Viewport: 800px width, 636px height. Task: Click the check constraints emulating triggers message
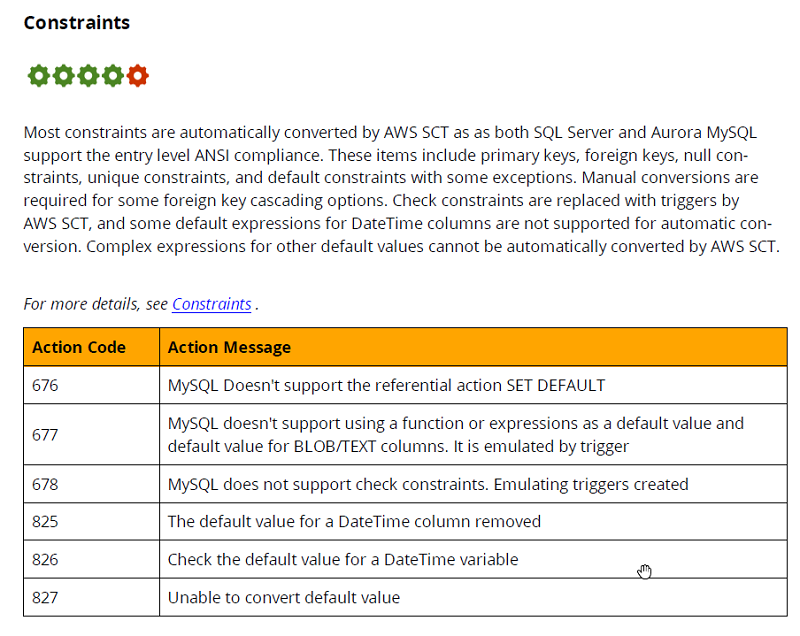[x=428, y=484]
